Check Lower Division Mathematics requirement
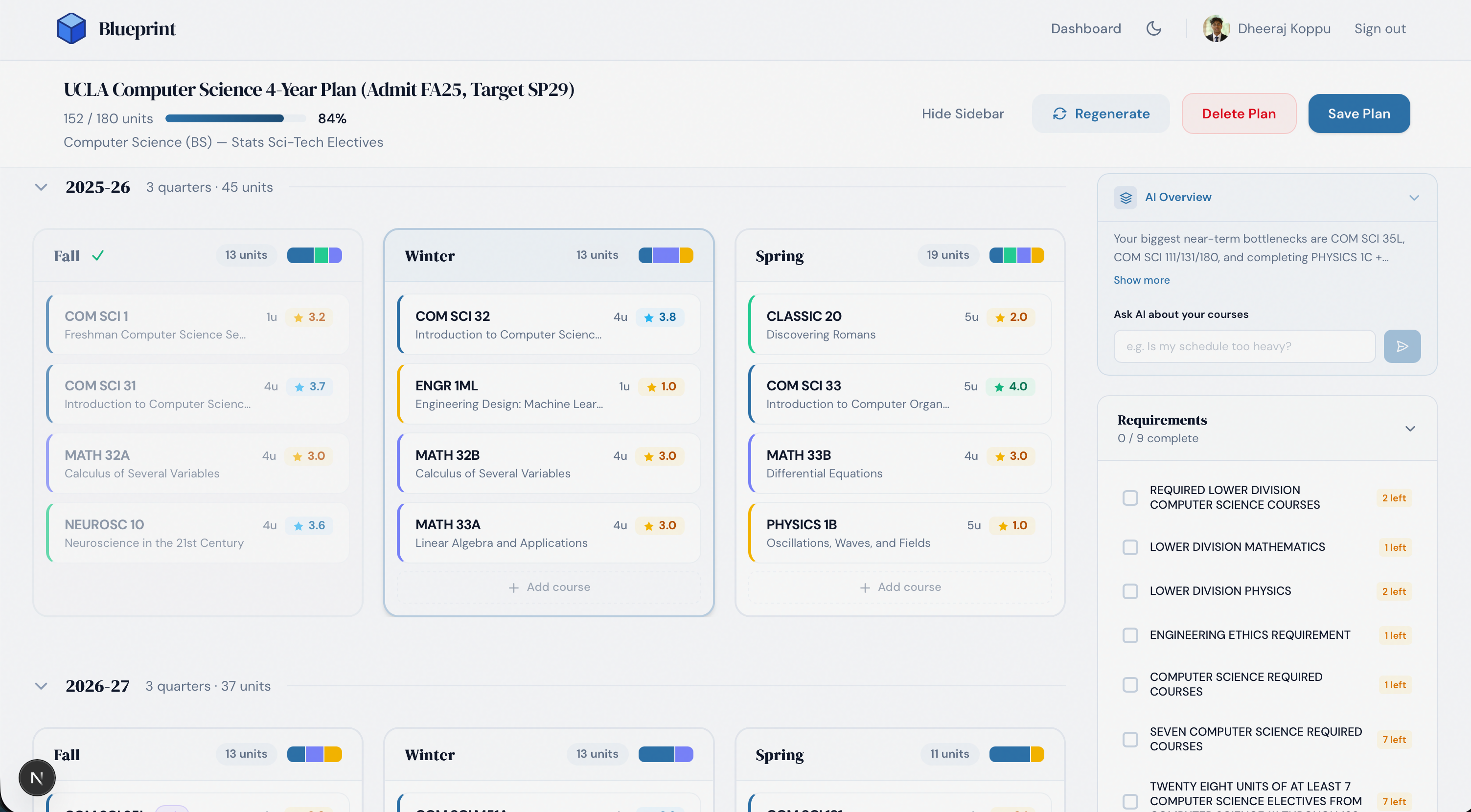The height and width of the screenshot is (812, 1471). coord(1130,547)
